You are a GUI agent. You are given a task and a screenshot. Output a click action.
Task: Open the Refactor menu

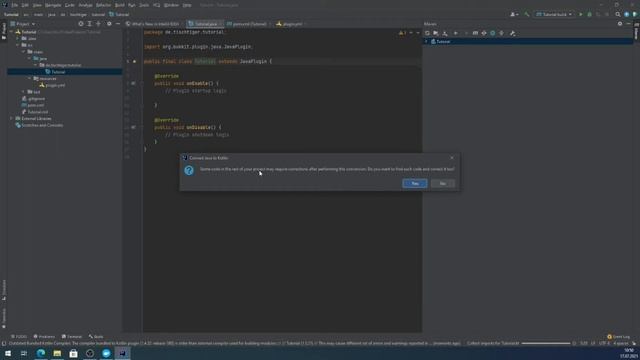(x=103, y=5)
